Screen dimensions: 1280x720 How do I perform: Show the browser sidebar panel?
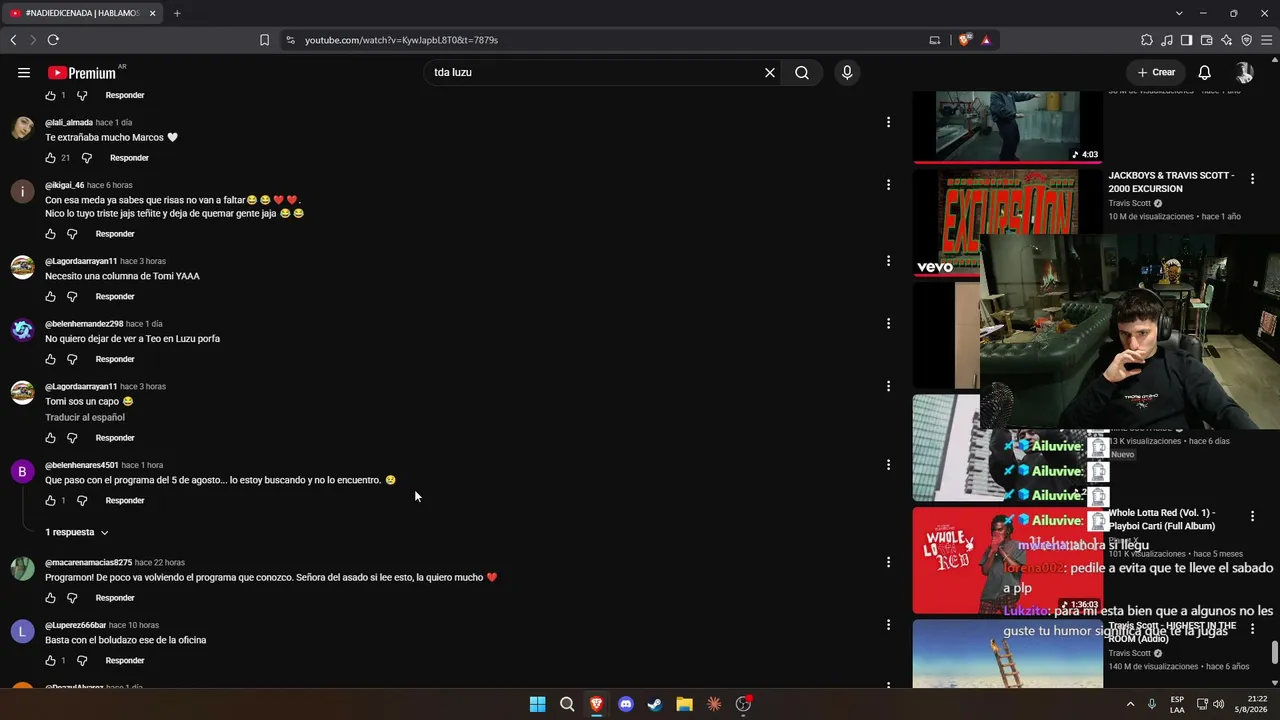1187,40
